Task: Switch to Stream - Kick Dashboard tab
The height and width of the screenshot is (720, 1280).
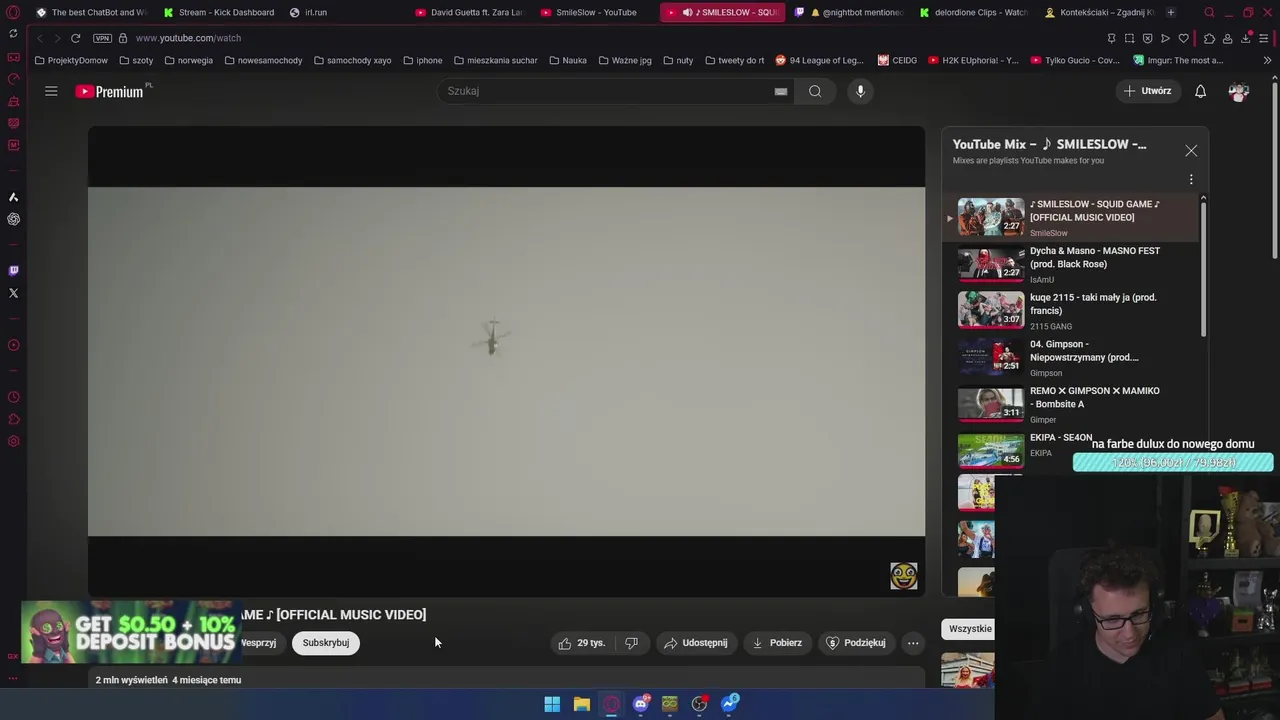Action: (x=218, y=12)
